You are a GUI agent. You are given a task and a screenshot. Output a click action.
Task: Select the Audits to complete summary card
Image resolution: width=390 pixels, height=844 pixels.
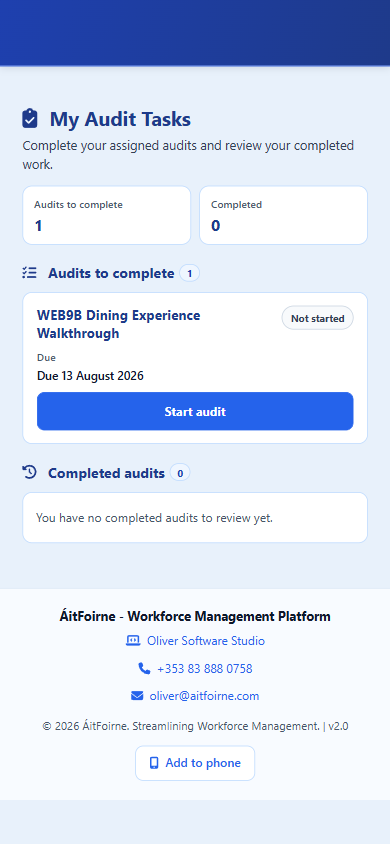pos(107,215)
